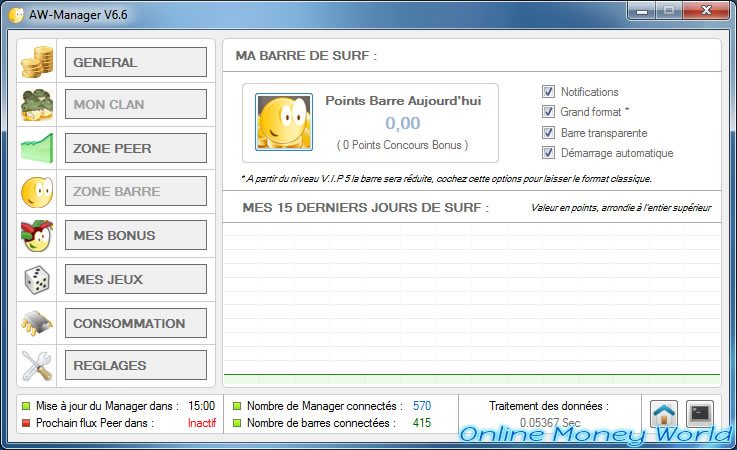The width and height of the screenshot is (737, 450).
Task: Toggle the Notifications checkbox
Action: click(548, 91)
